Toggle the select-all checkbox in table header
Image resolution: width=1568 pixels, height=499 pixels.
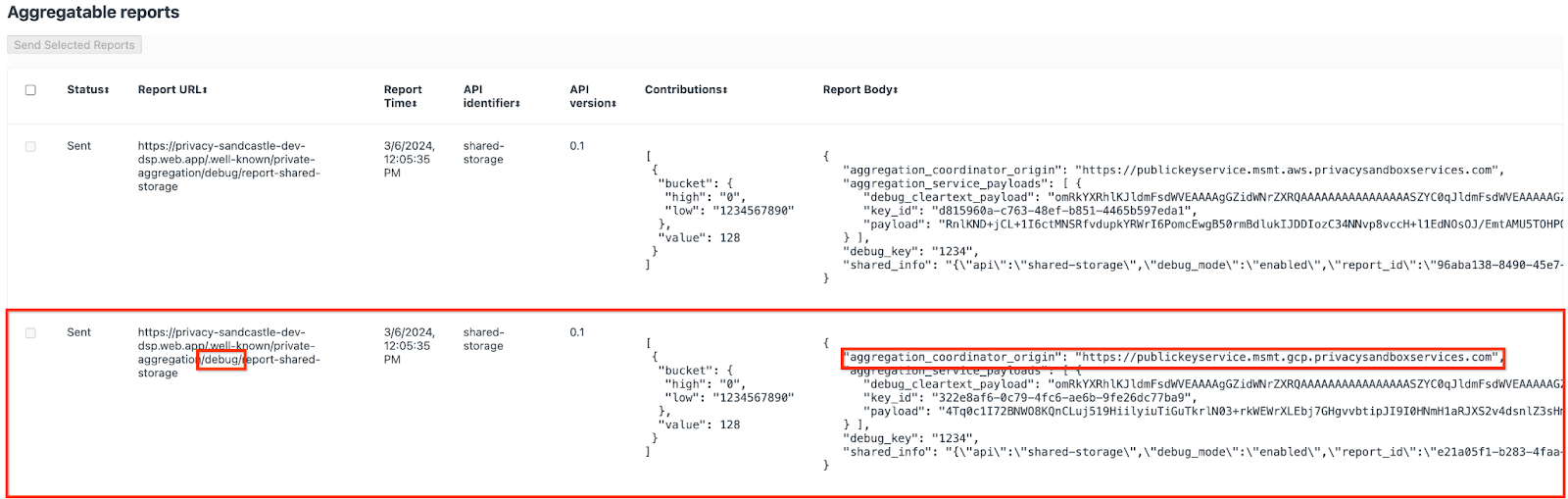click(x=30, y=90)
